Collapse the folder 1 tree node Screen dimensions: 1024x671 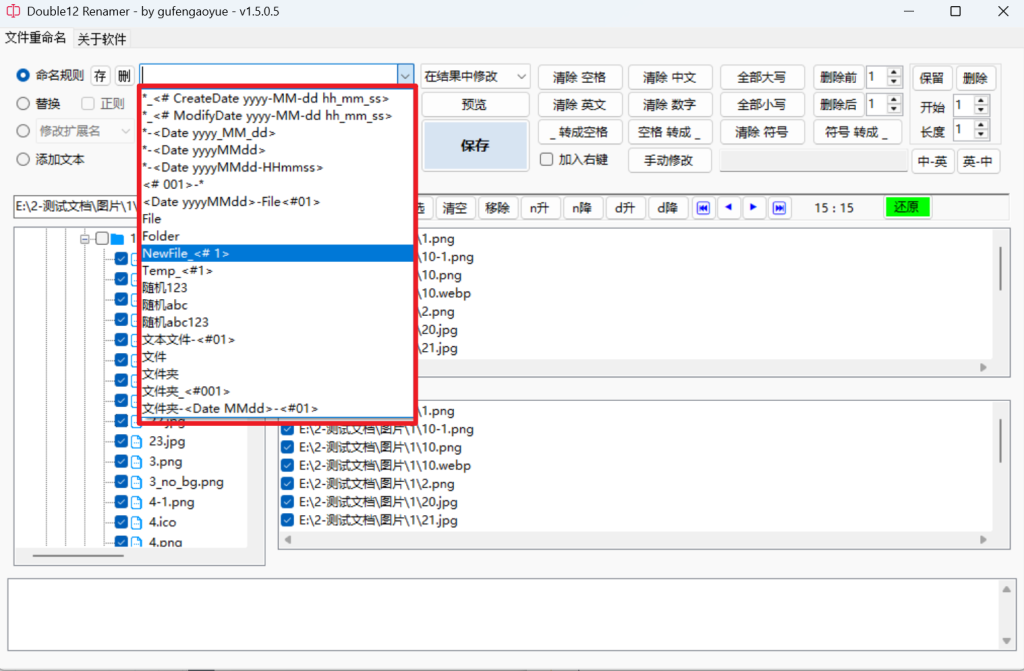tap(85, 239)
